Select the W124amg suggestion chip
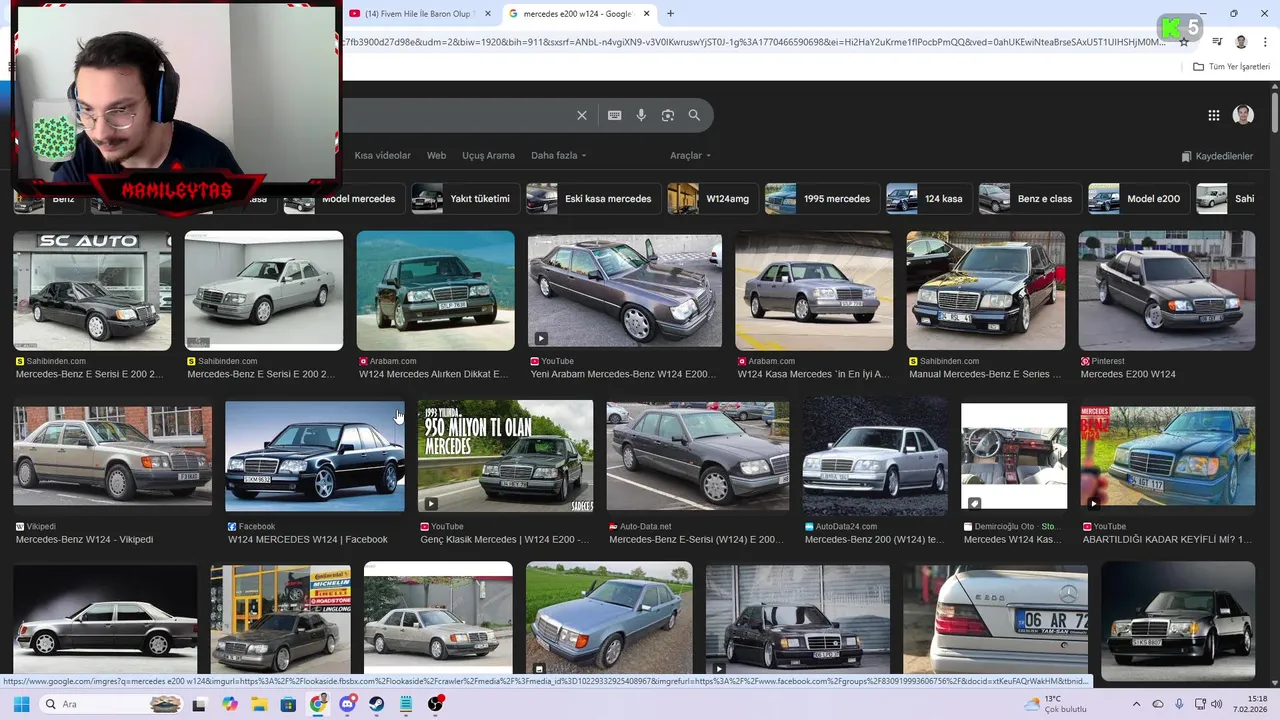This screenshot has height=720, width=1280. tap(712, 199)
